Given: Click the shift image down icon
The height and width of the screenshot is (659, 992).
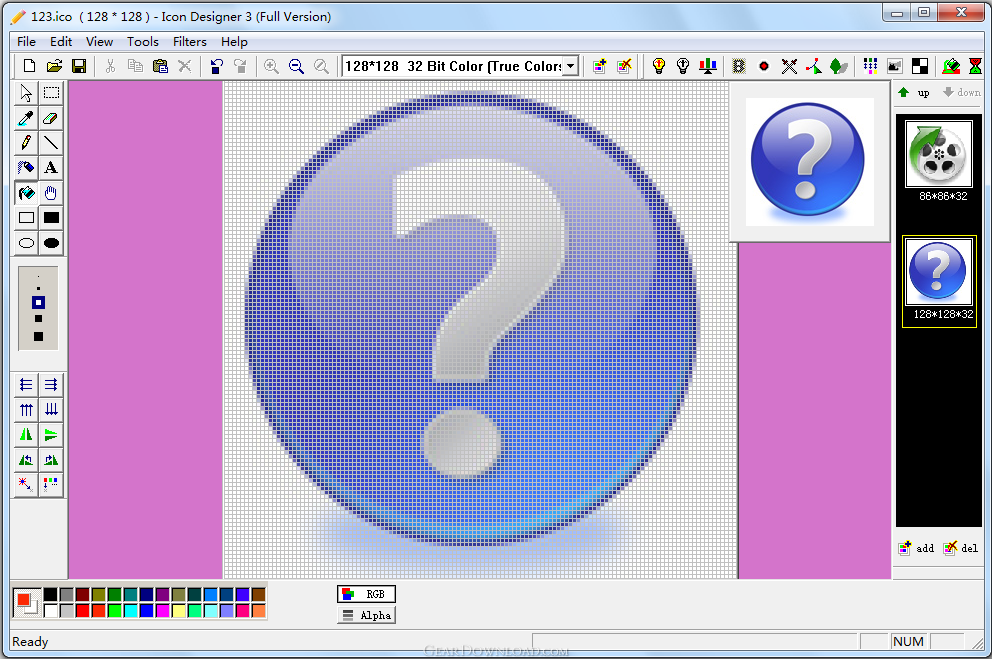Looking at the screenshot, I should pos(51,410).
